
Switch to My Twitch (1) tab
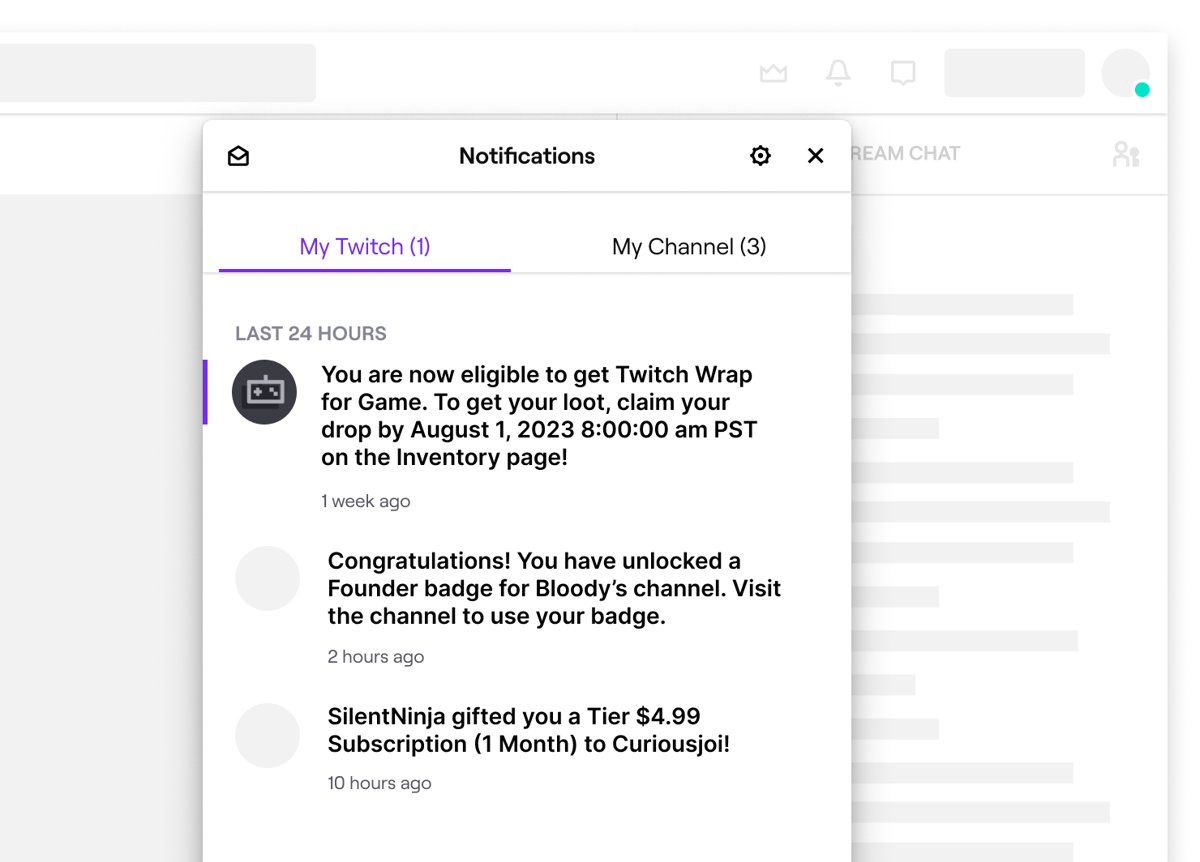pyautogui.click(x=365, y=247)
